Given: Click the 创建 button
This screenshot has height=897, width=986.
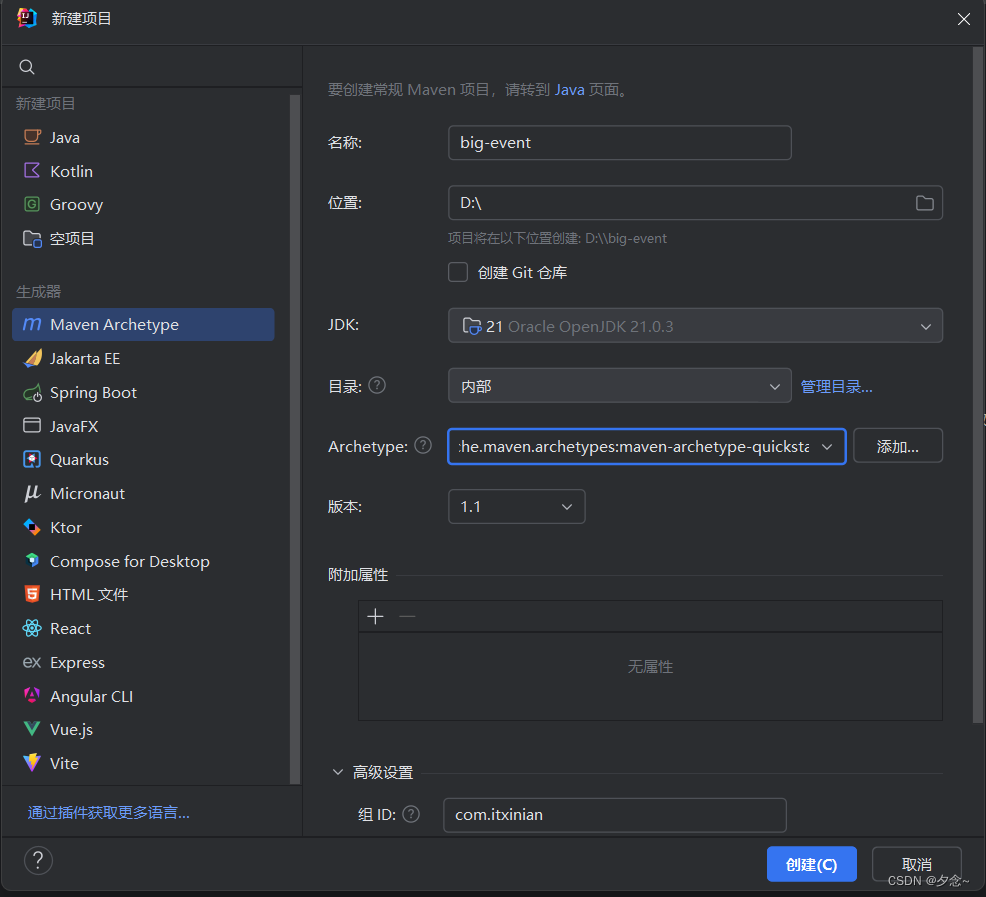Looking at the screenshot, I should [x=811, y=863].
